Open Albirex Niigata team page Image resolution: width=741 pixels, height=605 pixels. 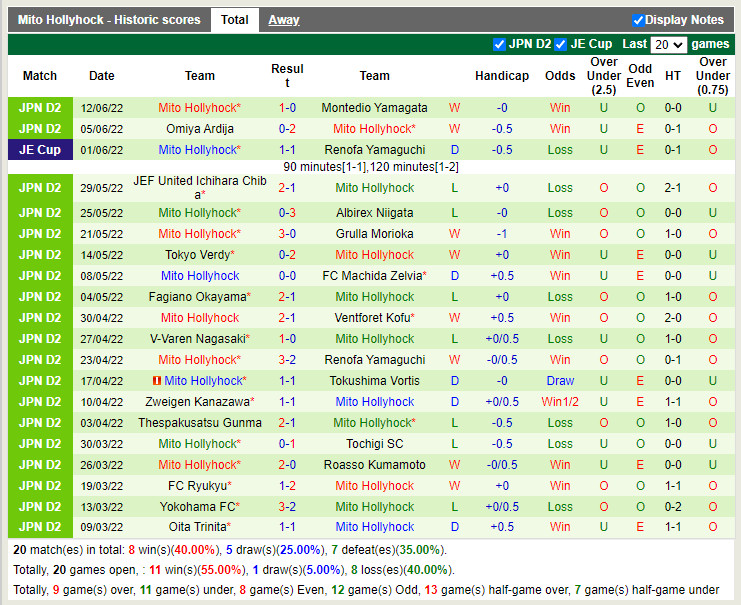pos(375,213)
